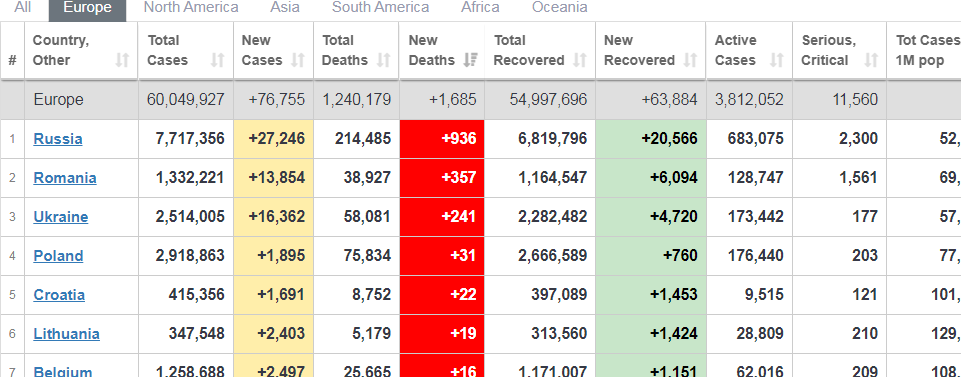Select Poland total deaths 75,834
961x377 pixels.
tap(367, 256)
